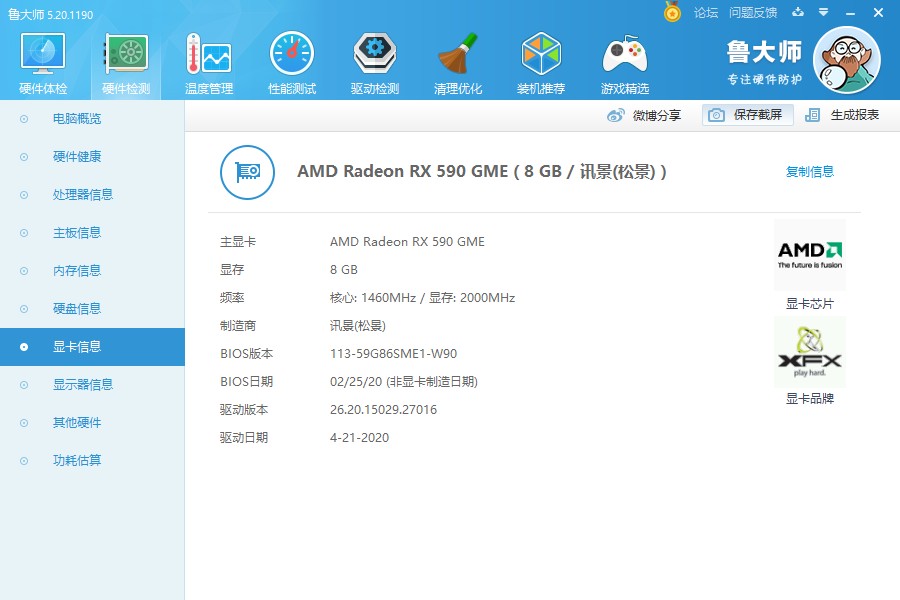The image size is (900, 600).
Task: Click the gold medal icon in title bar
Action: 672,13
